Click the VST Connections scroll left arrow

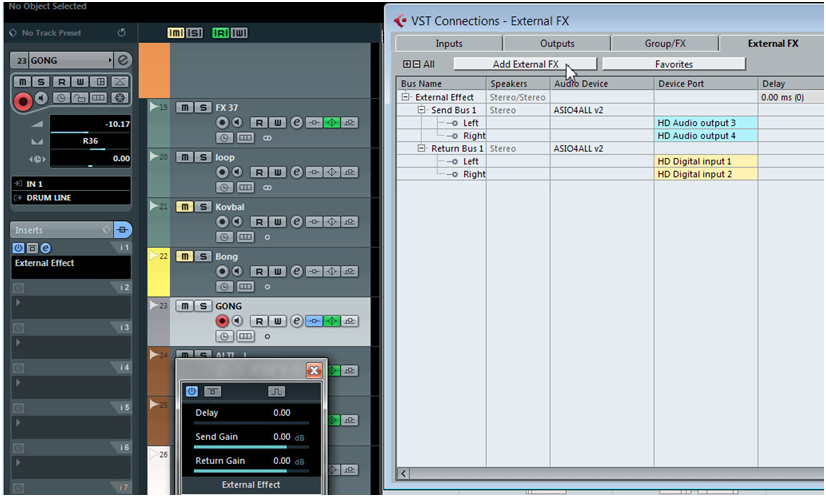404,473
